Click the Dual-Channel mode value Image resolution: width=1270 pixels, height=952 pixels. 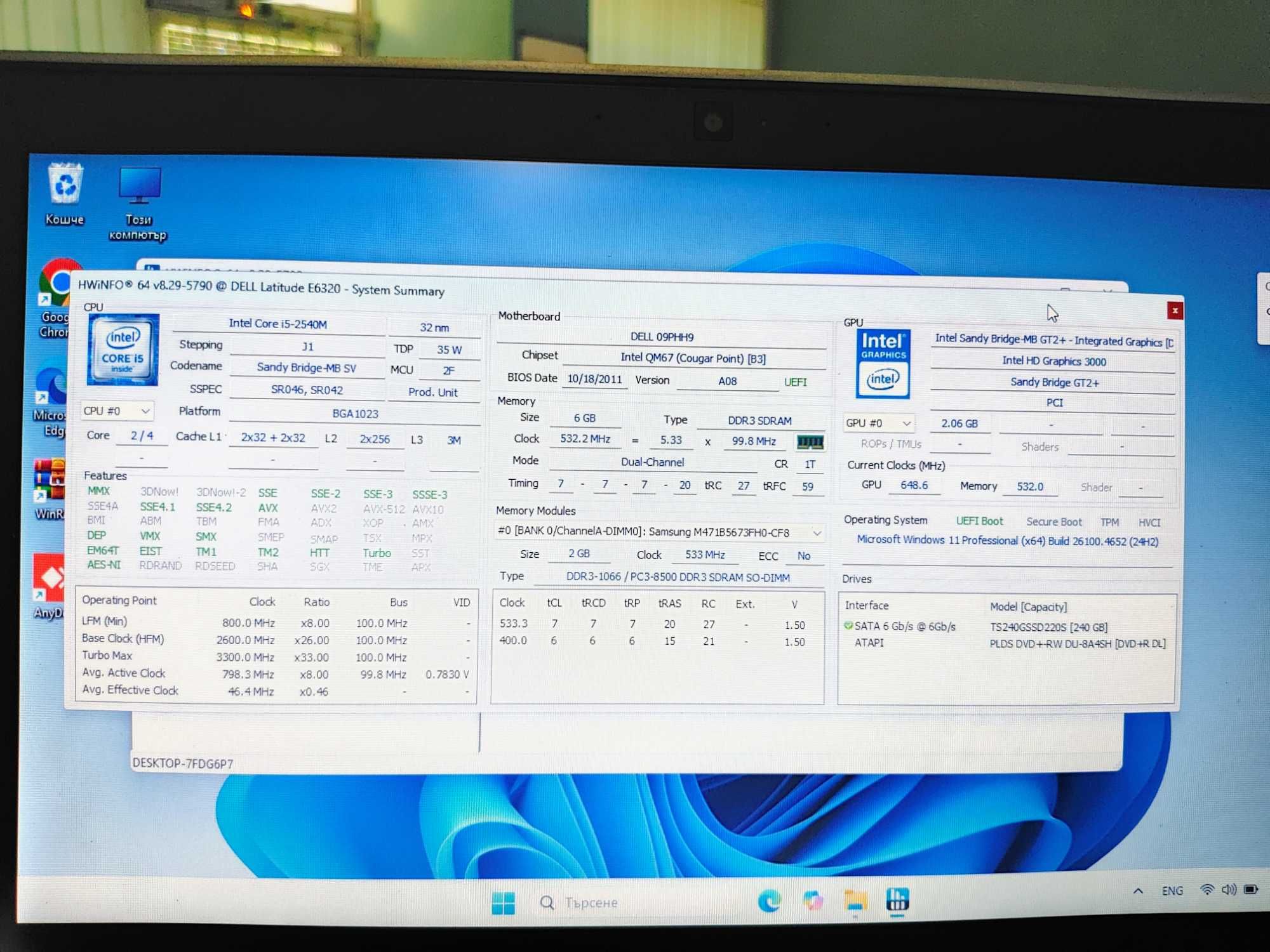click(x=652, y=462)
